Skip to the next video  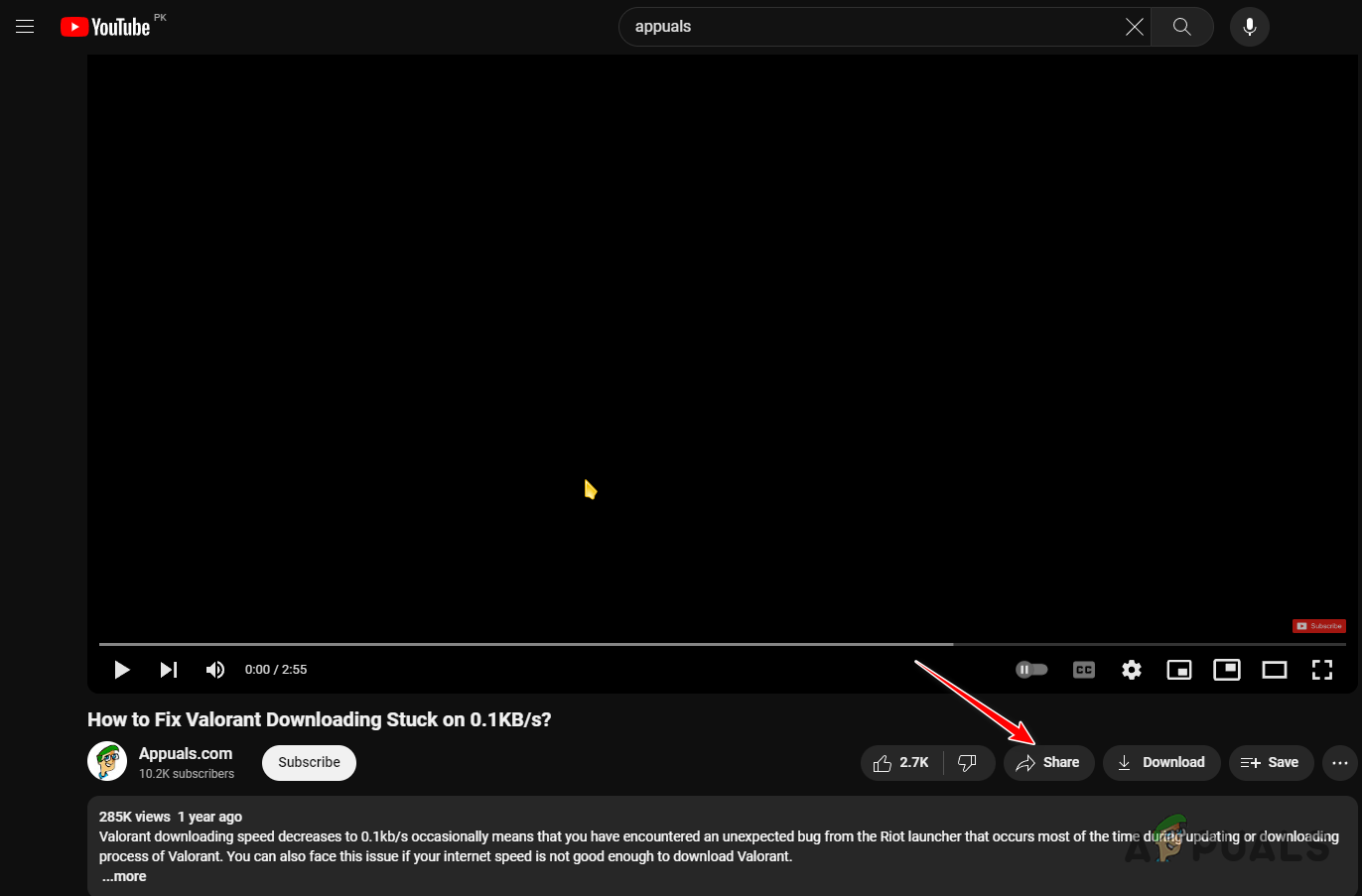tap(168, 669)
